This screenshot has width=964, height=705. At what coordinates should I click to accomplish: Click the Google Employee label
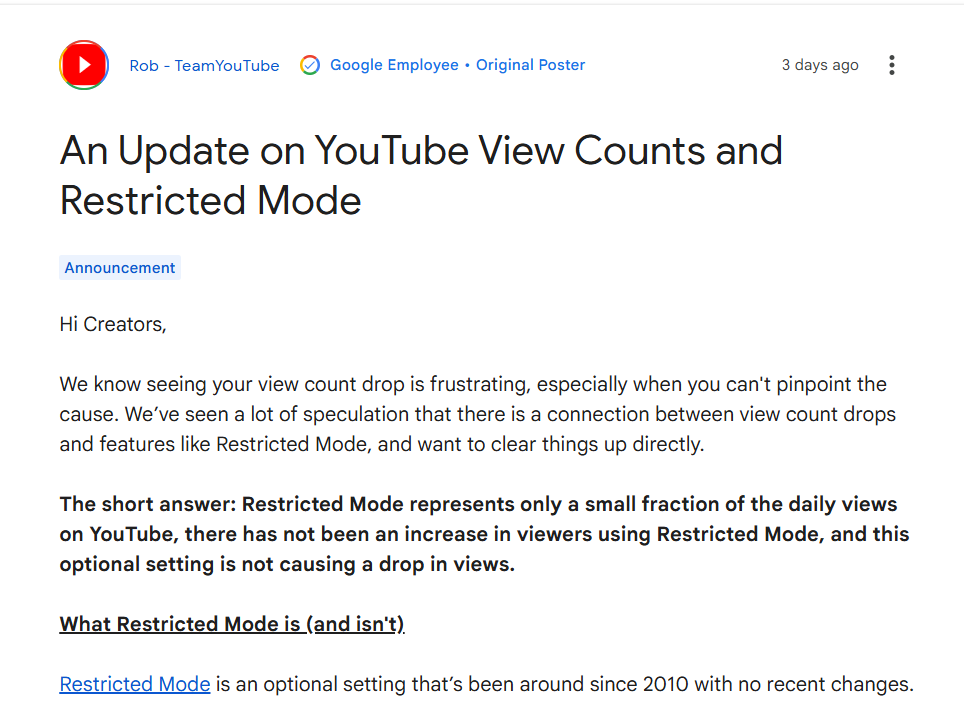[x=394, y=65]
